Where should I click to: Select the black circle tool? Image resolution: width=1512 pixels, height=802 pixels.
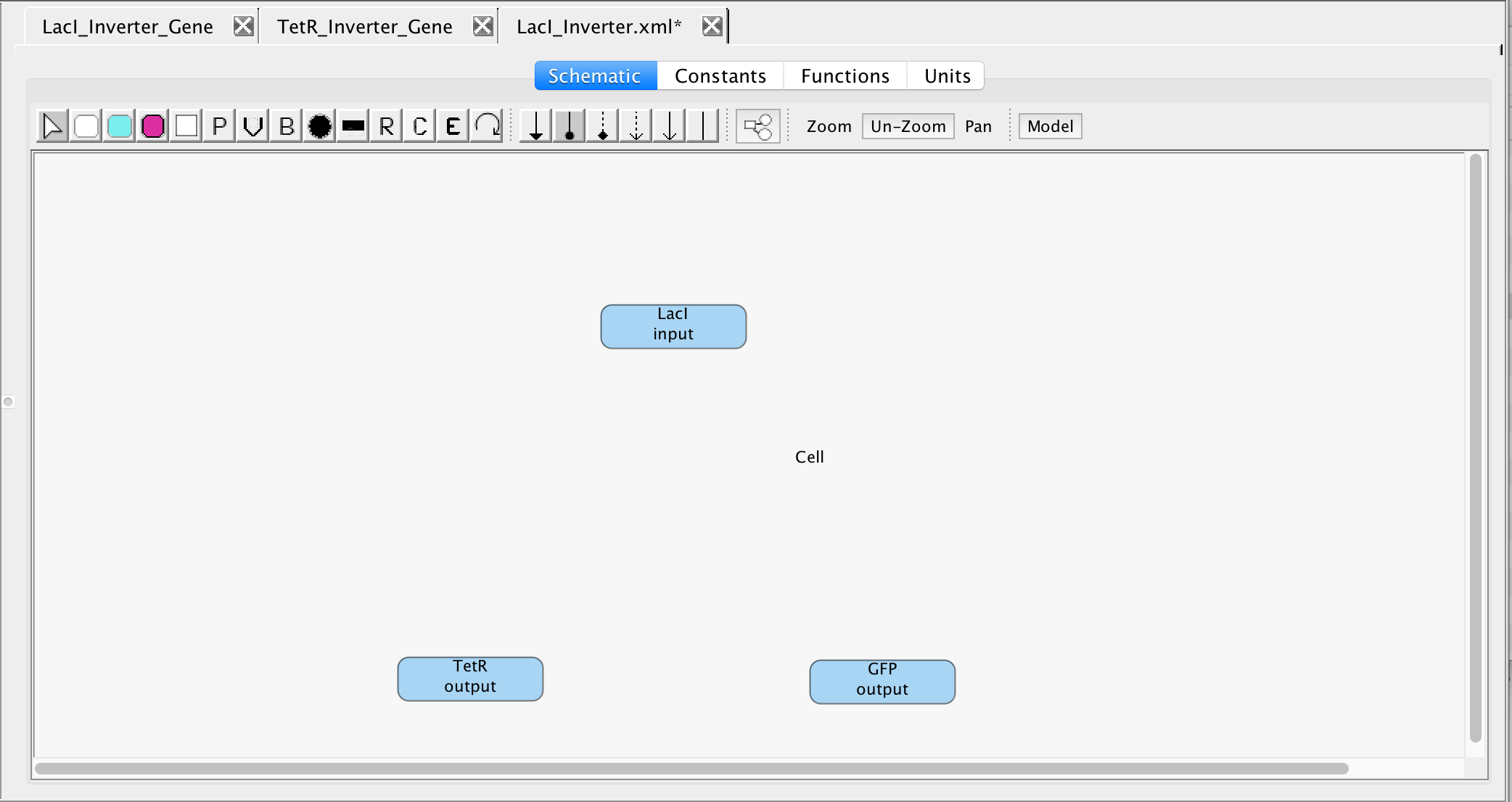(x=319, y=126)
